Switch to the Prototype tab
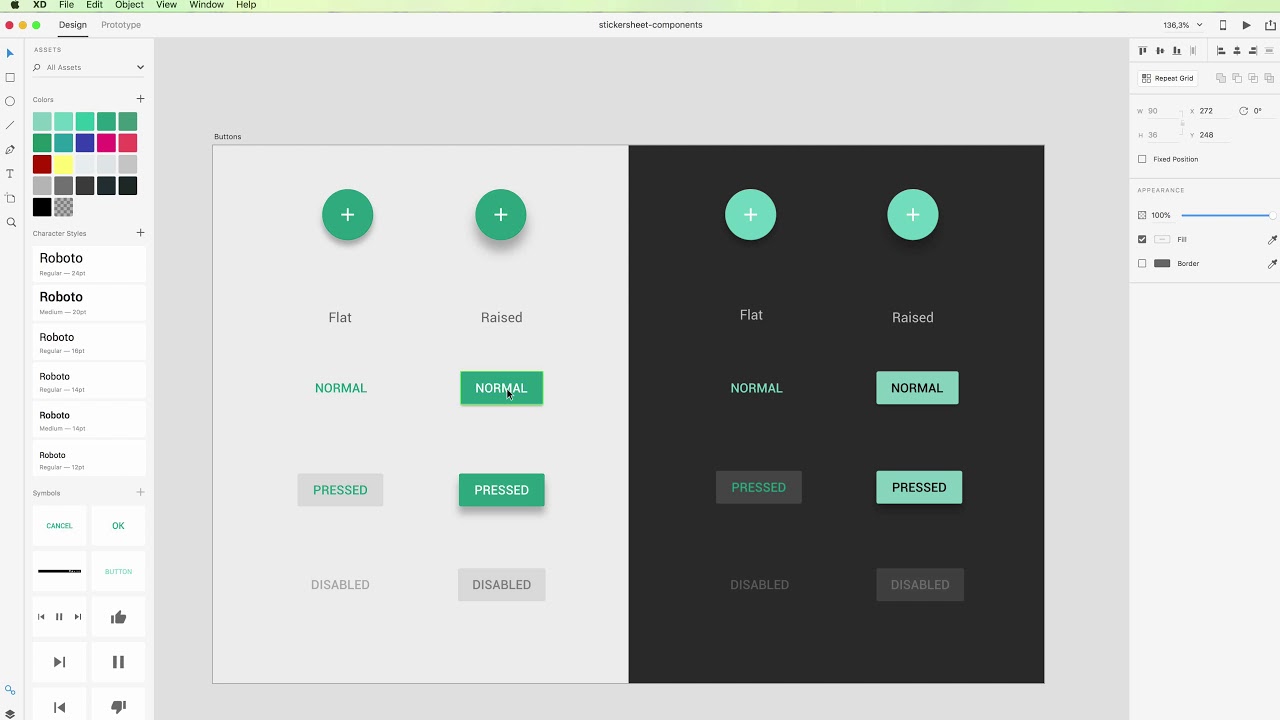This screenshot has height=720, width=1280. (121, 25)
